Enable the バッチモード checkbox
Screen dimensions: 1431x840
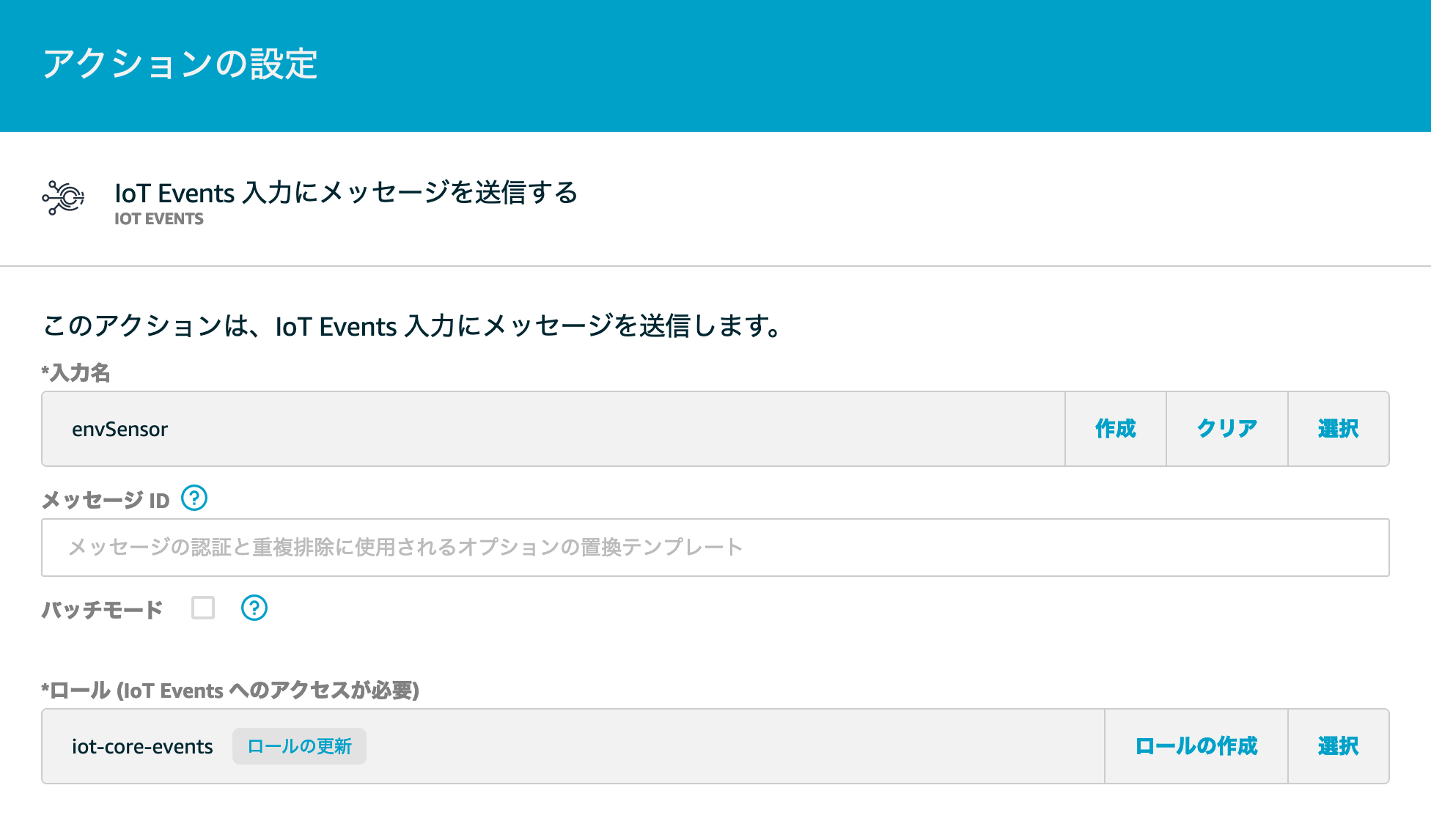click(203, 608)
